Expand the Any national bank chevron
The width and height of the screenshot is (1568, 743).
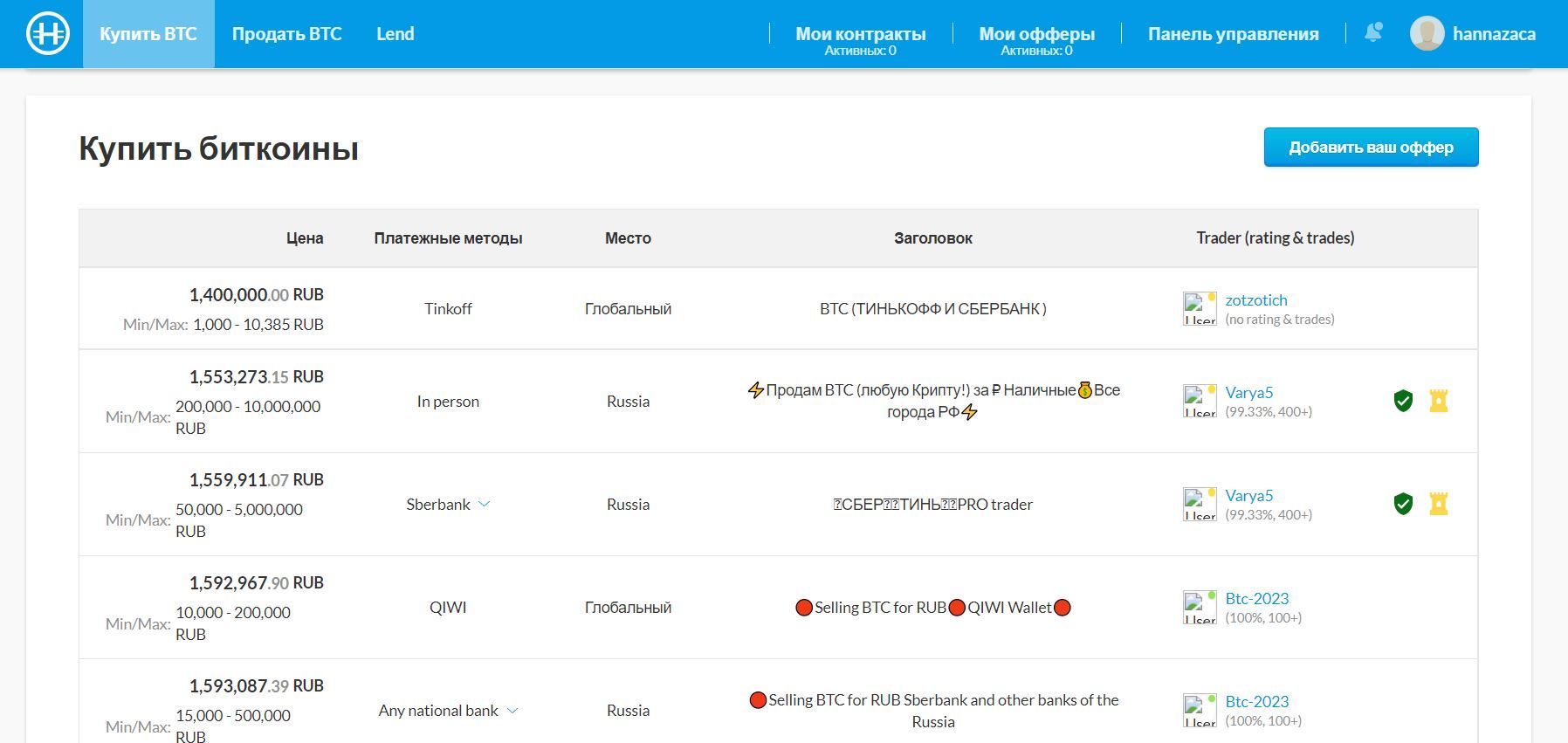pos(512,711)
